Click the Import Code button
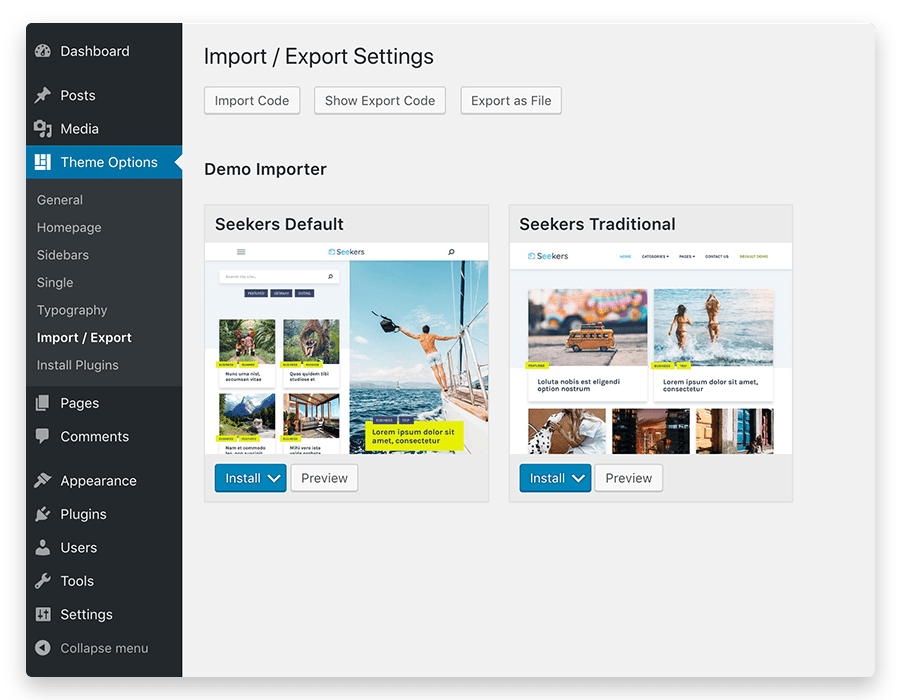 point(252,100)
